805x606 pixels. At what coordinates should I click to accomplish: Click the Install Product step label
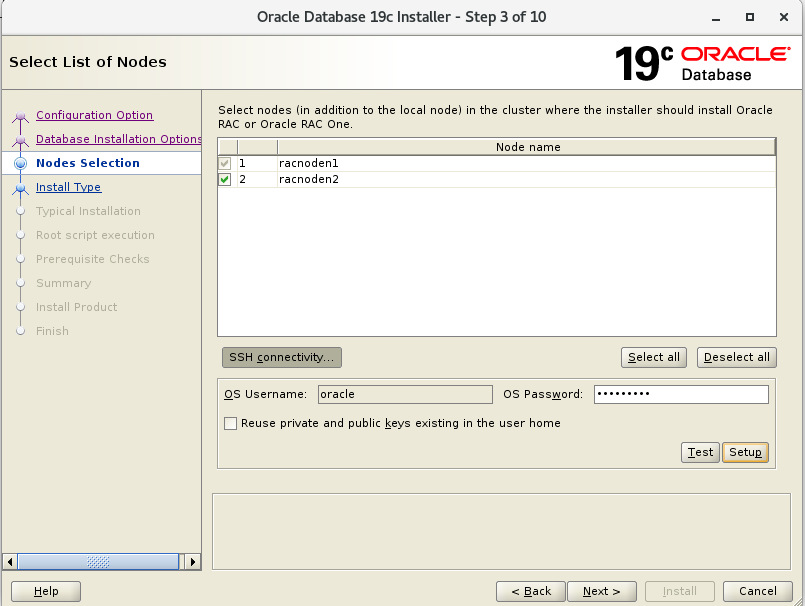pyautogui.click(x=76, y=307)
